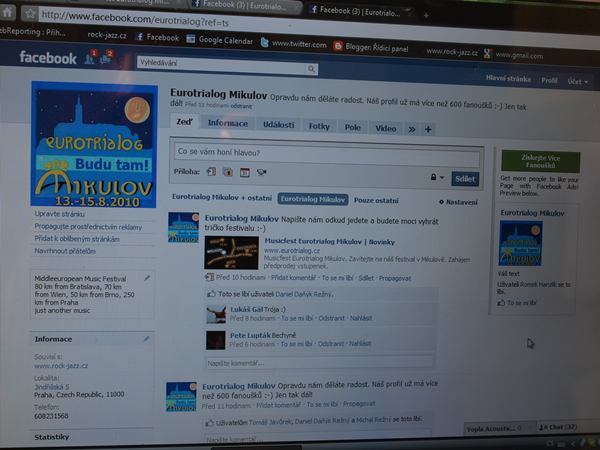Select the Eurotrialog Mikulov wall filter
The height and width of the screenshot is (450, 600).
313,199
